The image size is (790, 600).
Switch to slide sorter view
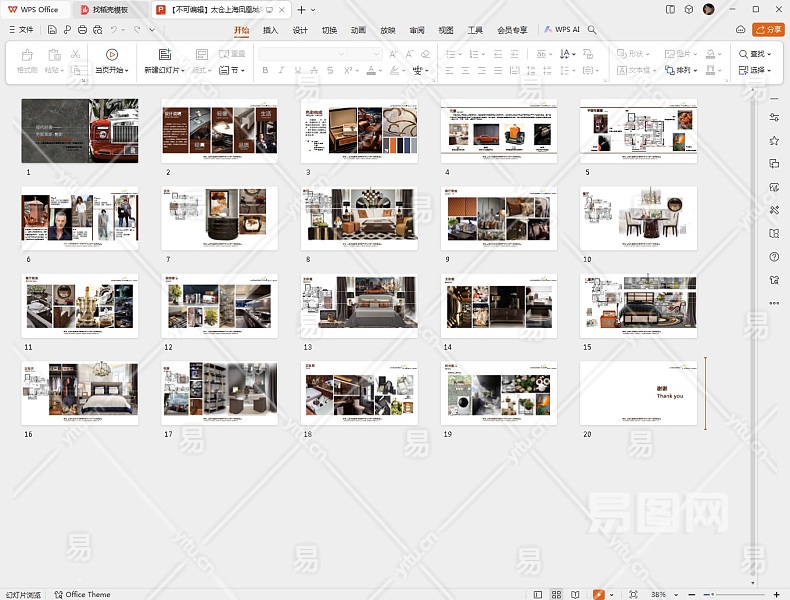coord(557,594)
